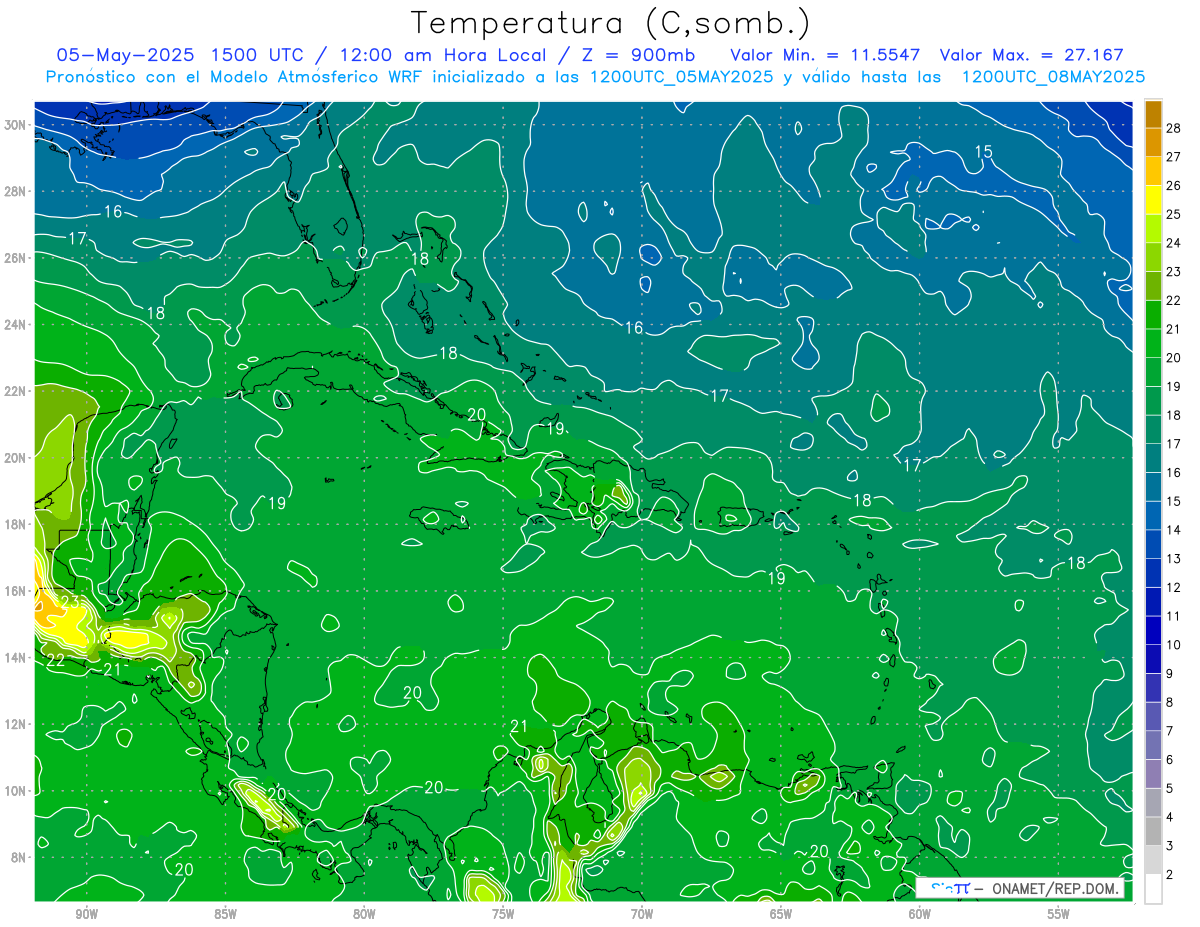The image size is (1200, 927).
Task: Click the '1200UTC_08MAY2025' valid-until time
Action: coord(1052,77)
